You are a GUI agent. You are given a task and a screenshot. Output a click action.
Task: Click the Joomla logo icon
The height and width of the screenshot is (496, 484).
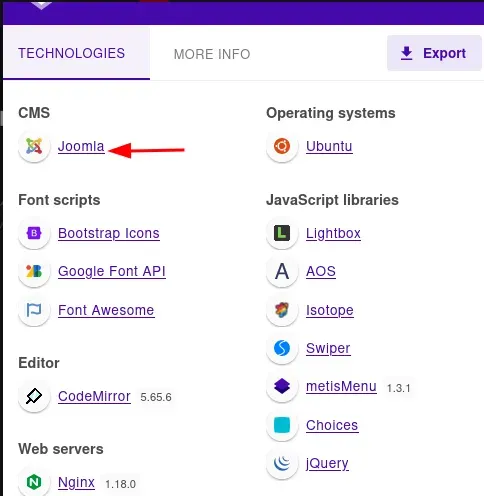pos(34,146)
